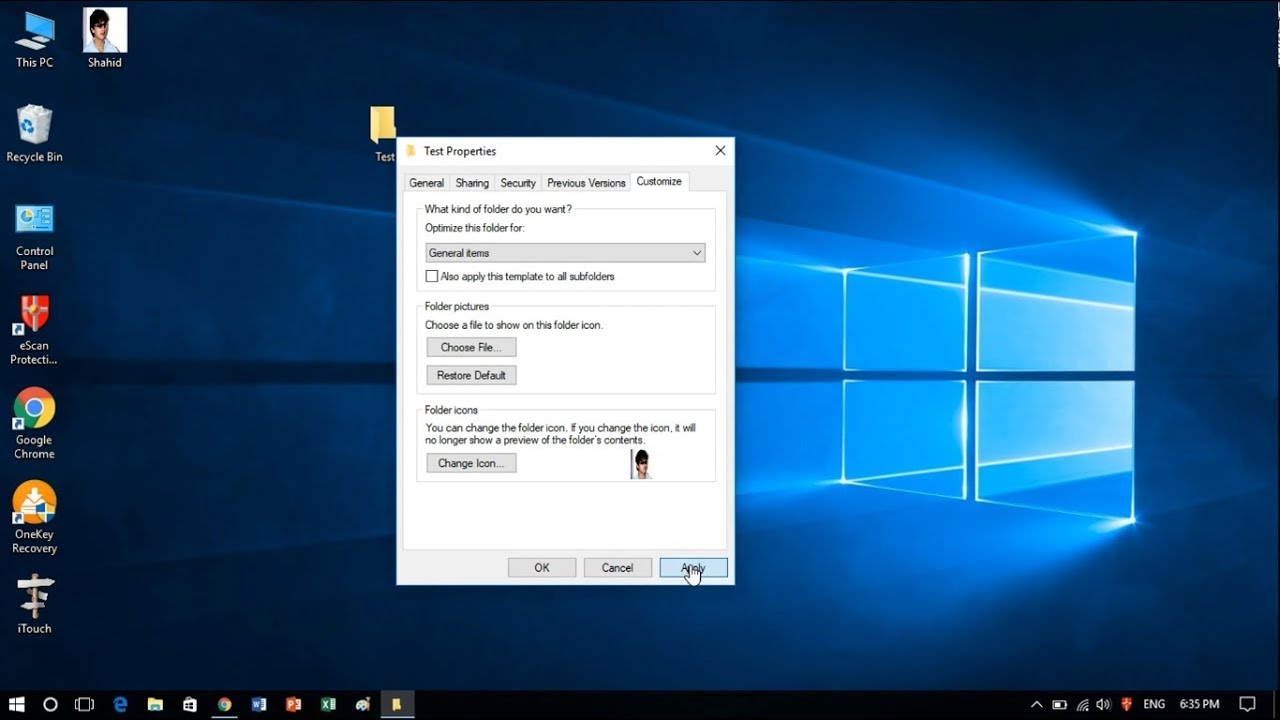Screen dimensions: 1280x720
Task: Apply the folder customization changes
Action: point(693,567)
